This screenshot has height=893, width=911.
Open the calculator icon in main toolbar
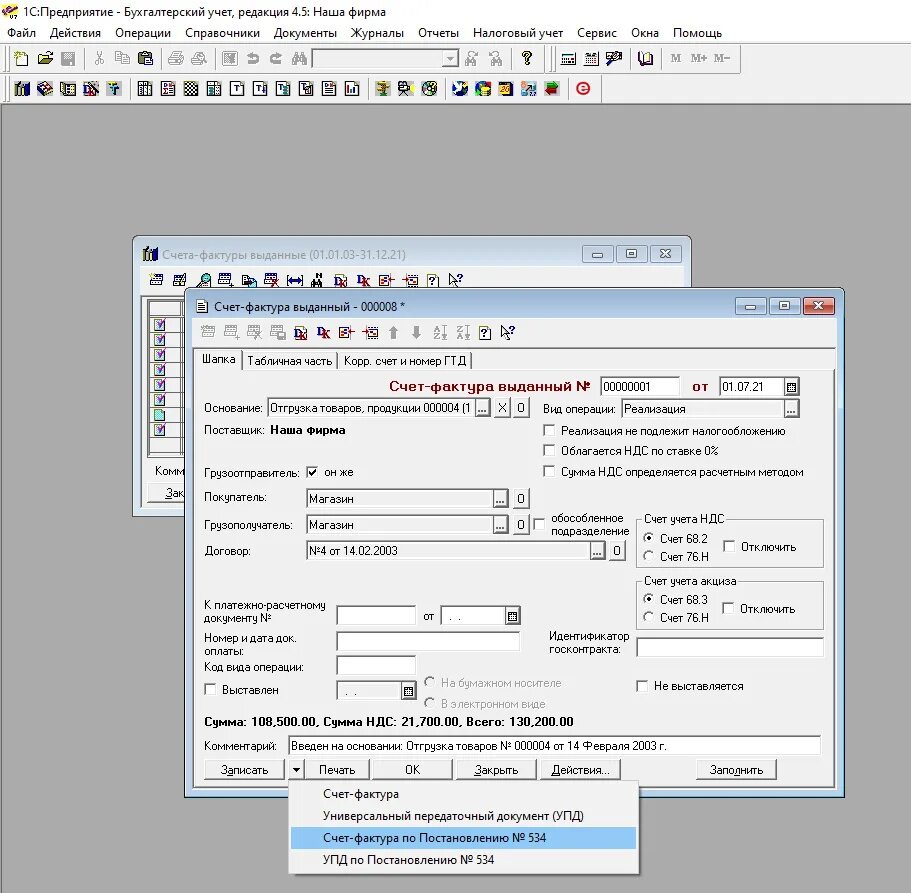tap(568, 58)
